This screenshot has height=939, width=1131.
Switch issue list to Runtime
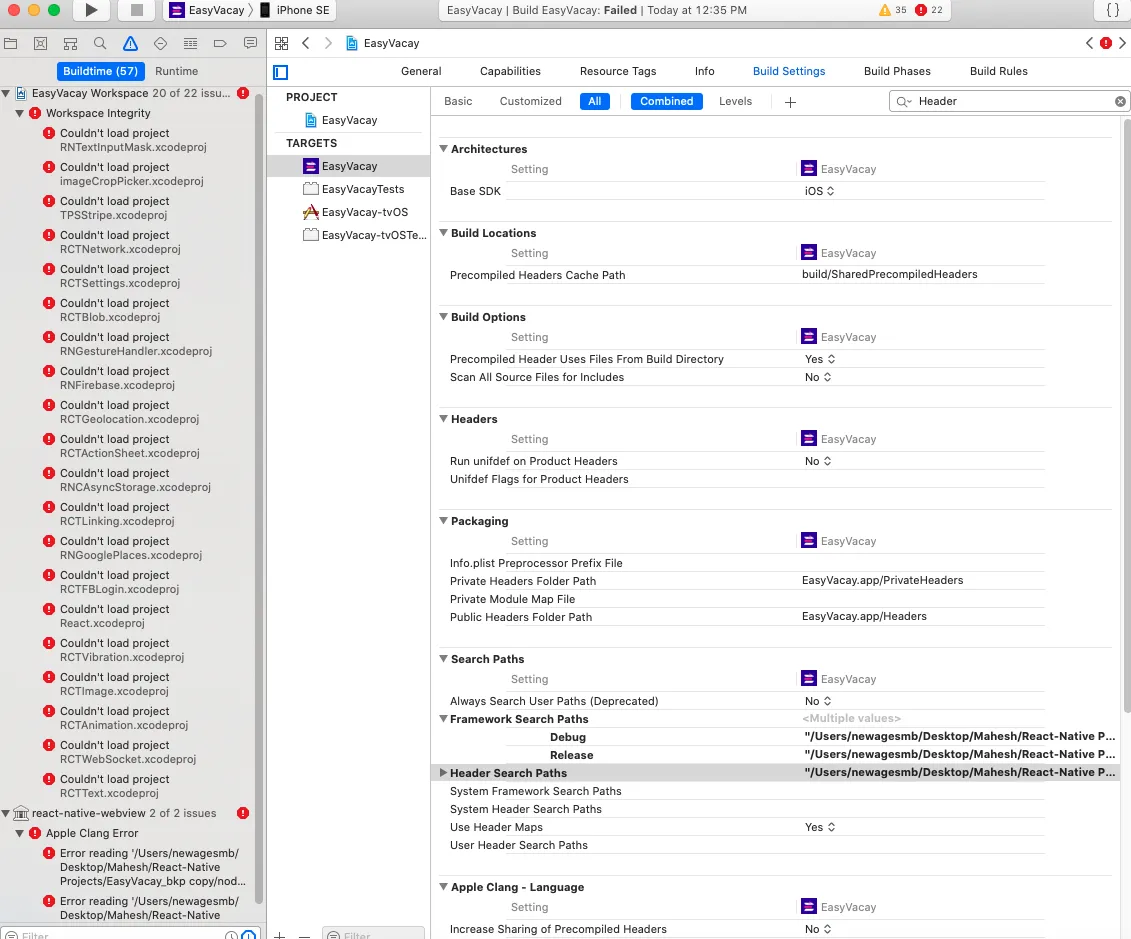[x=177, y=71]
